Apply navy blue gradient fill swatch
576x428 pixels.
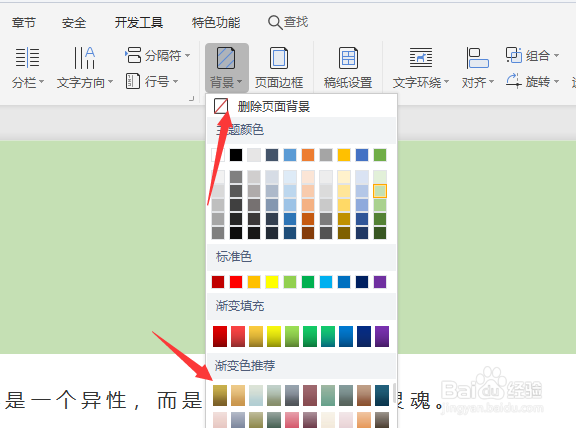(x=364, y=336)
